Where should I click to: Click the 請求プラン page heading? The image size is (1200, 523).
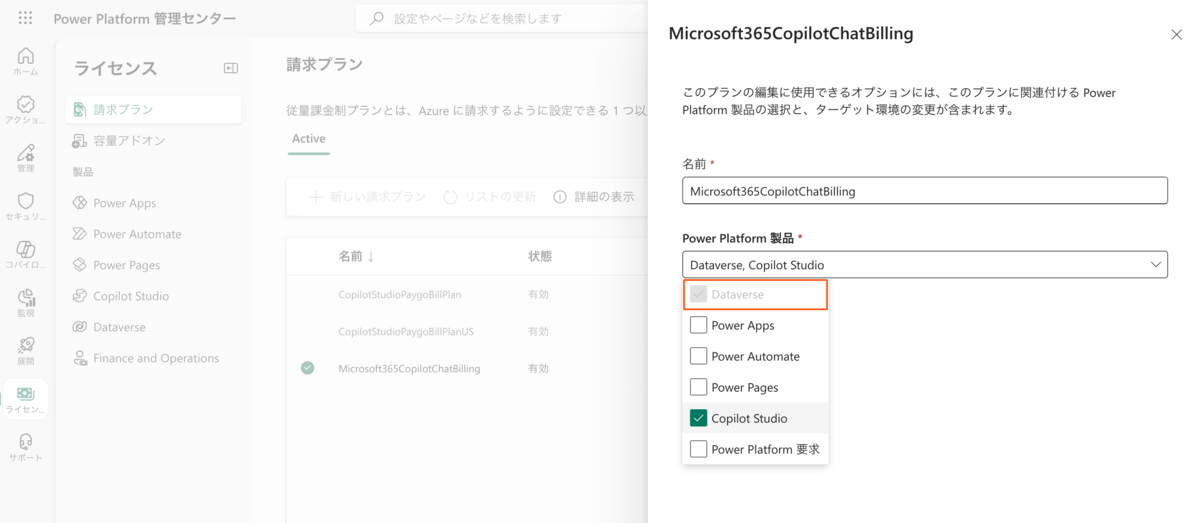coord(325,64)
